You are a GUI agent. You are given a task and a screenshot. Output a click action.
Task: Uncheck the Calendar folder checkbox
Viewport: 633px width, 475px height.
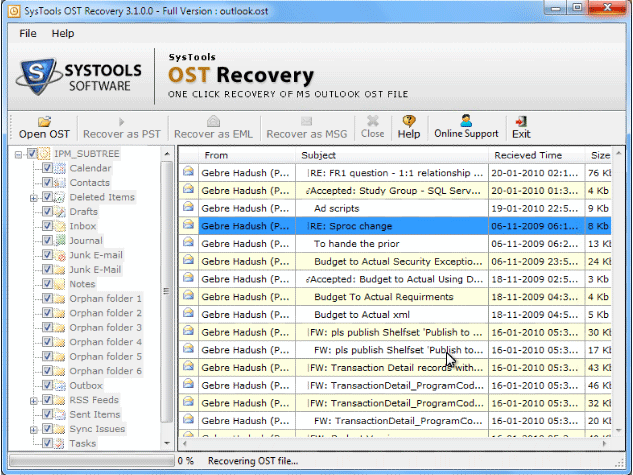[x=47, y=168]
